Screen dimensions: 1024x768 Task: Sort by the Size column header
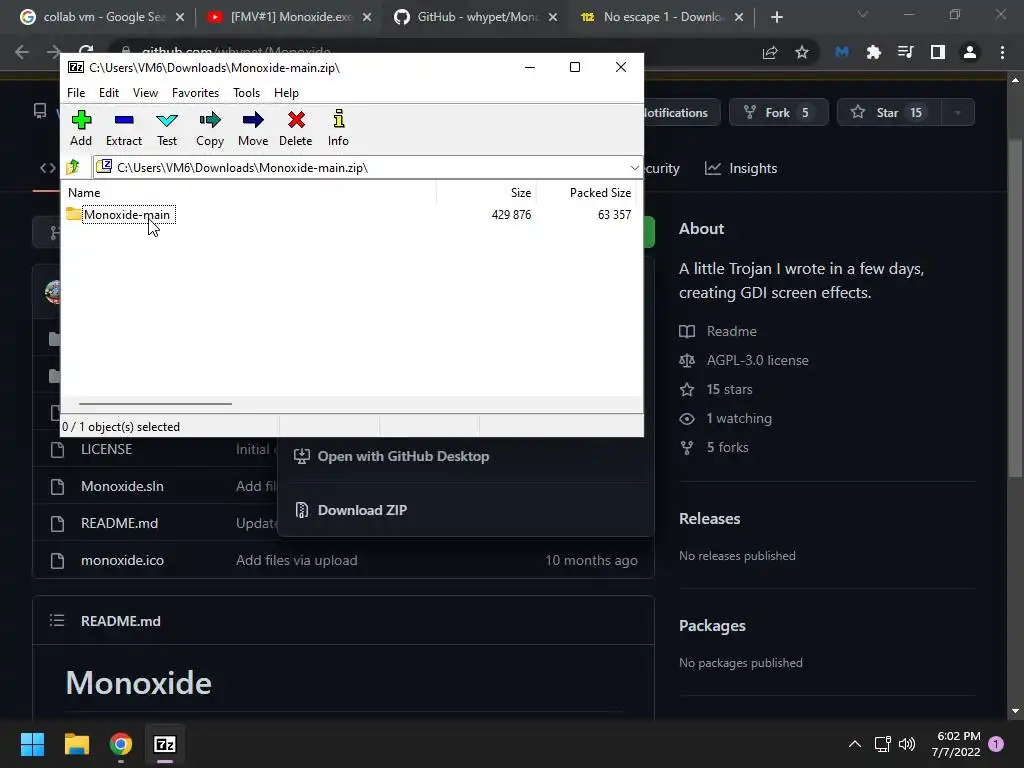coord(520,193)
